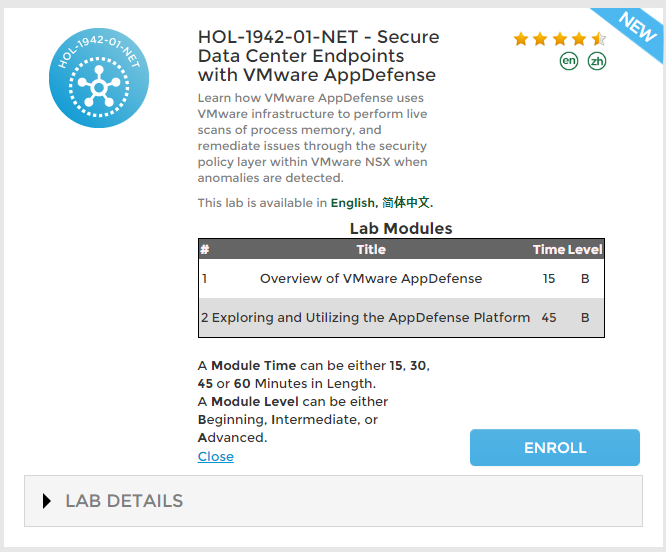Click the Level B cell for module 1
Screen dimensions: 666x552
tap(585, 279)
